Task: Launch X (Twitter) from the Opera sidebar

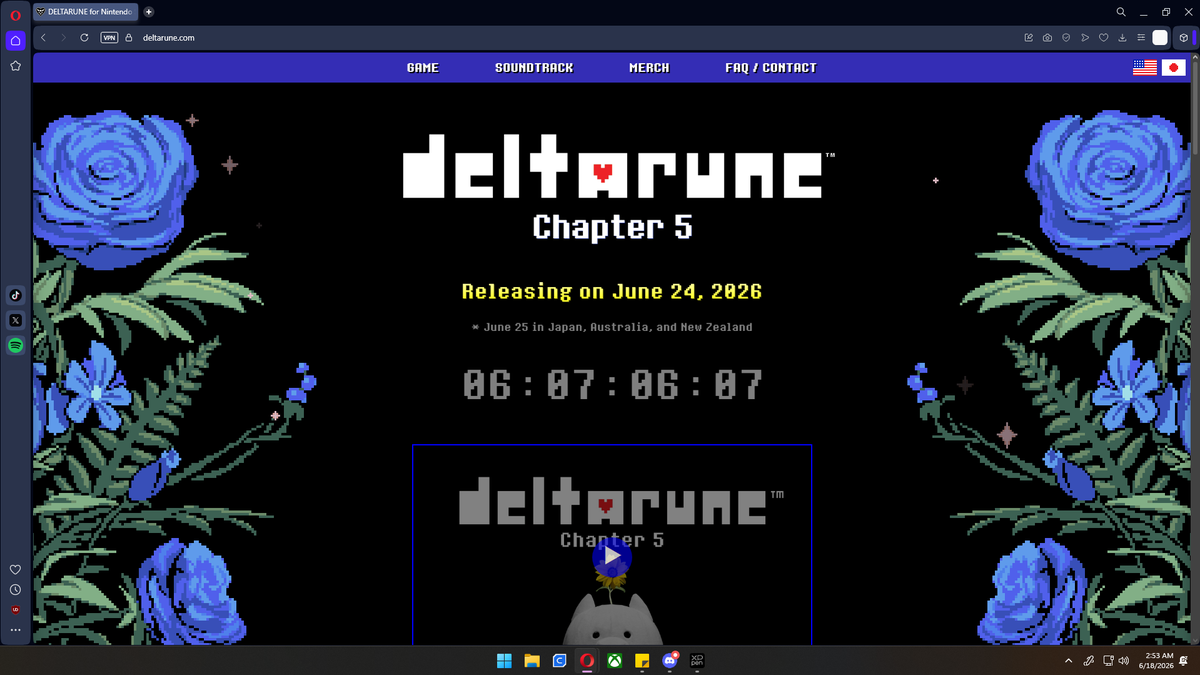Action: click(15, 320)
